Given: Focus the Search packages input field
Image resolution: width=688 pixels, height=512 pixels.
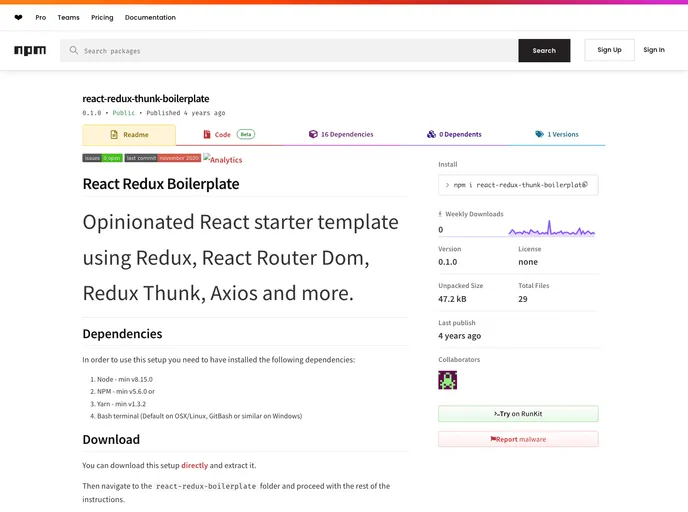Looking at the screenshot, I should (x=289, y=50).
